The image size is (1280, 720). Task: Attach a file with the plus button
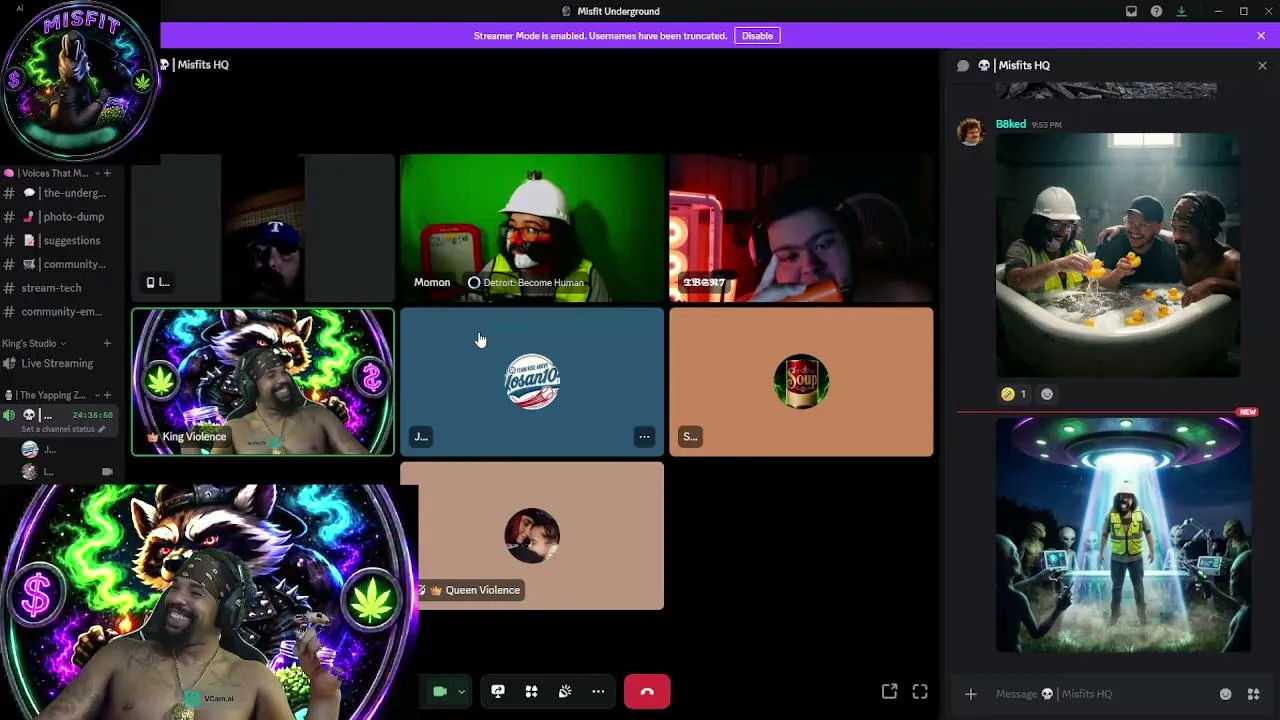(x=970, y=694)
